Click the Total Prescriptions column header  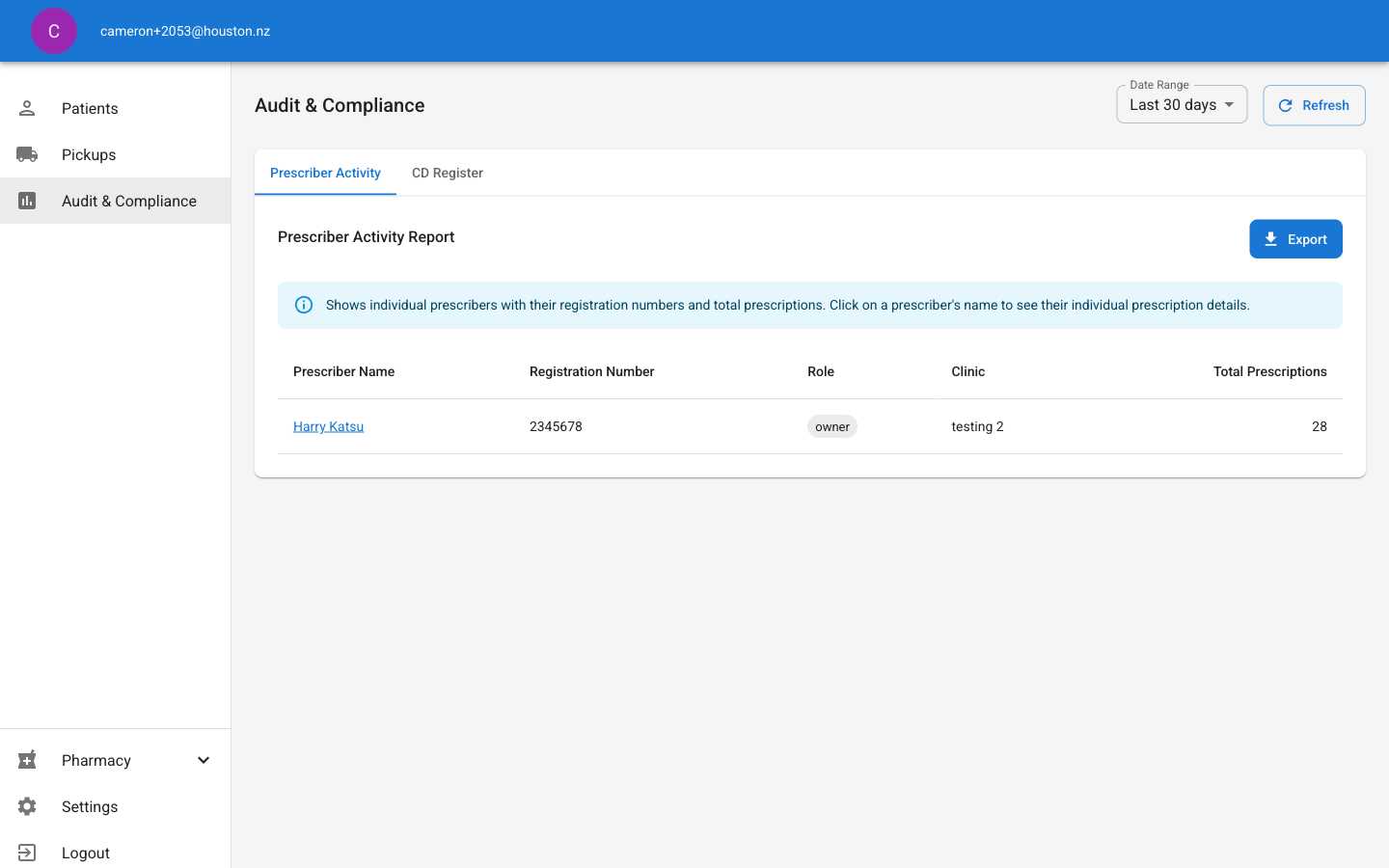click(1269, 371)
